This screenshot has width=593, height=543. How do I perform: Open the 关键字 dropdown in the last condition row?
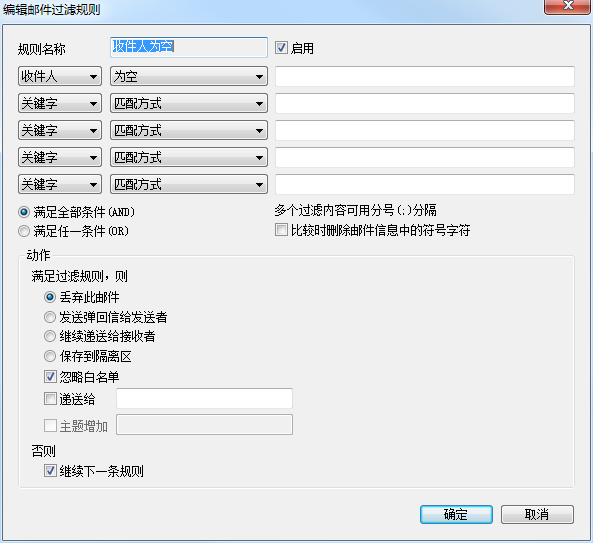60,184
